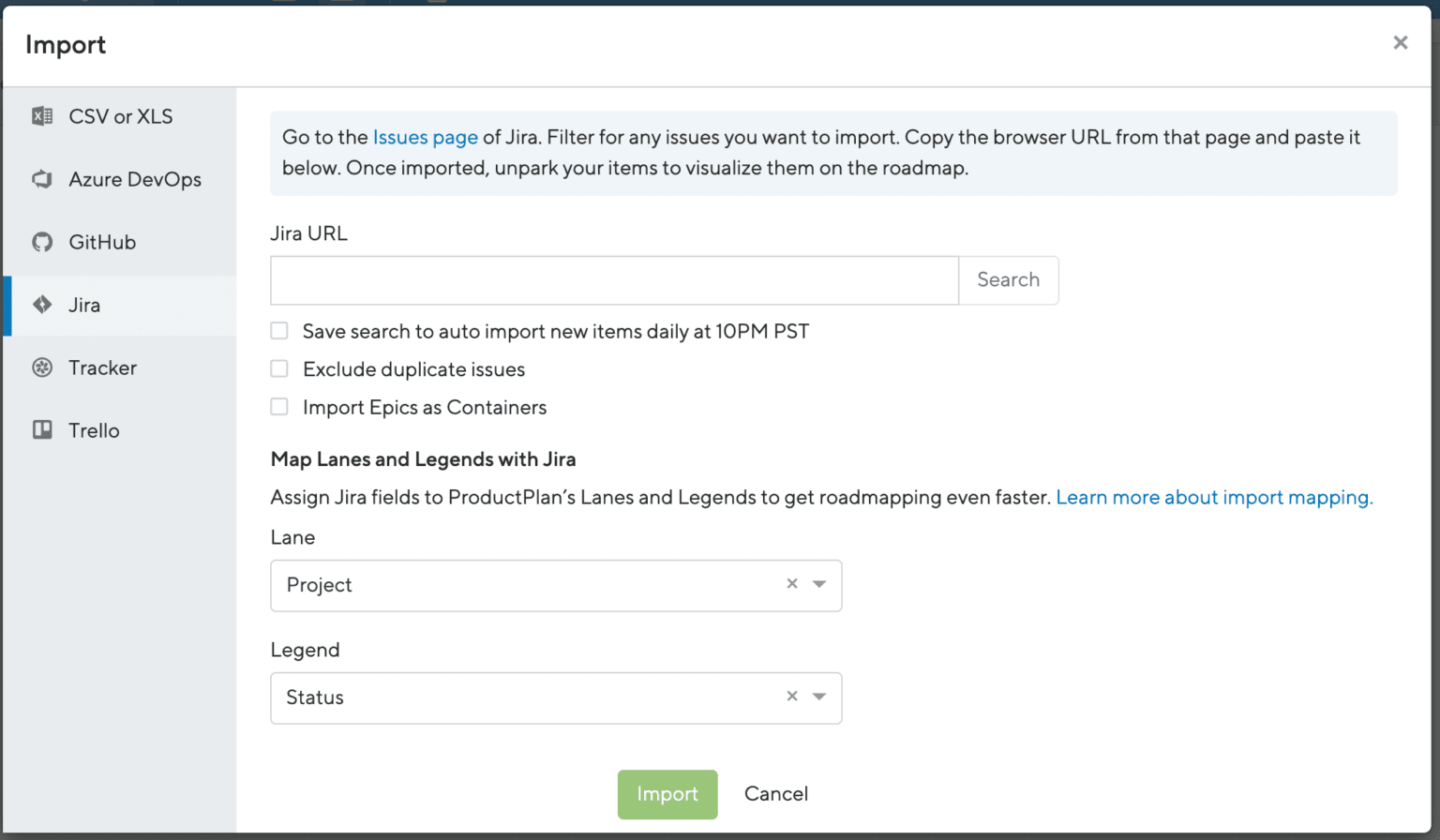Open the Issues page link
Screen dimensions: 1440x840
426,137
